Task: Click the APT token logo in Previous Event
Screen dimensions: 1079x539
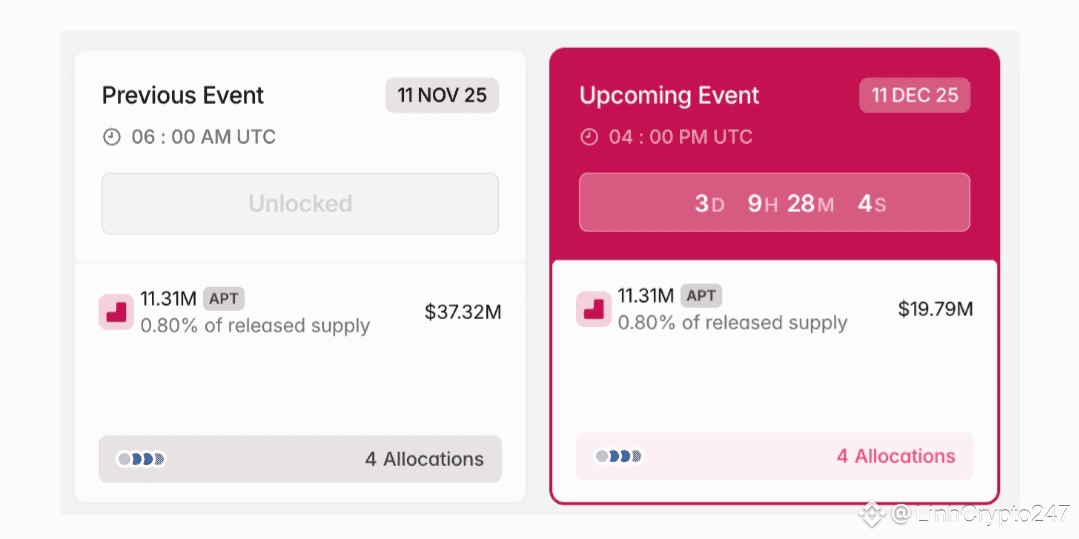Action: pyautogui.click(x=116, y=312)
